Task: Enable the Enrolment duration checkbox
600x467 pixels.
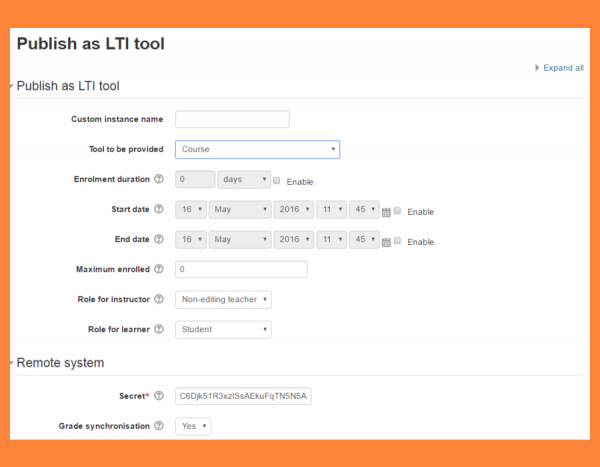Action: (x=277, y=181)
